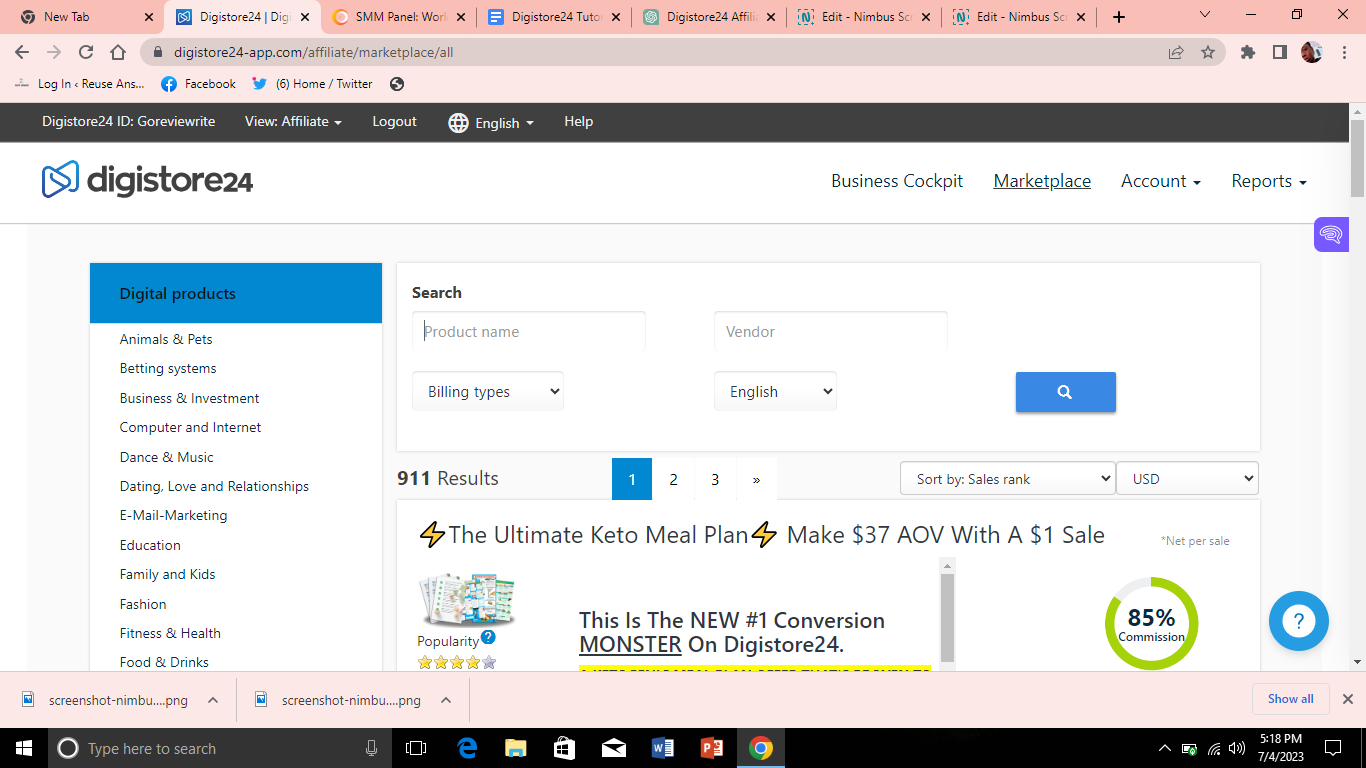Go to results page 3
Screen dimensions: 1366x768
tap(715, 479)
